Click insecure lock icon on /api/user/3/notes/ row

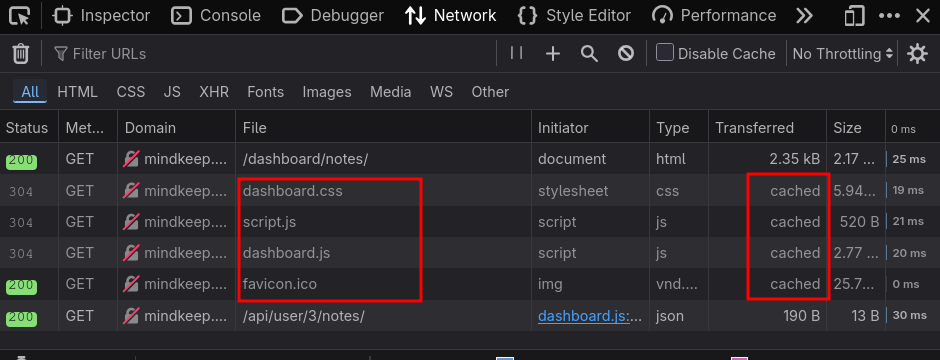point(131,315)
